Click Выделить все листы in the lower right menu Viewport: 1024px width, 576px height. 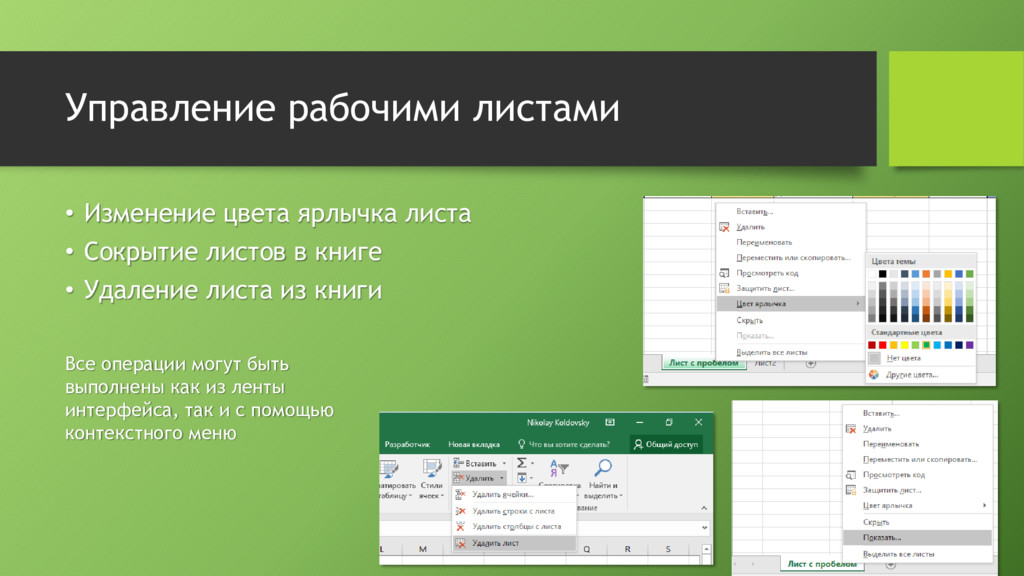[x=918, y=554]
